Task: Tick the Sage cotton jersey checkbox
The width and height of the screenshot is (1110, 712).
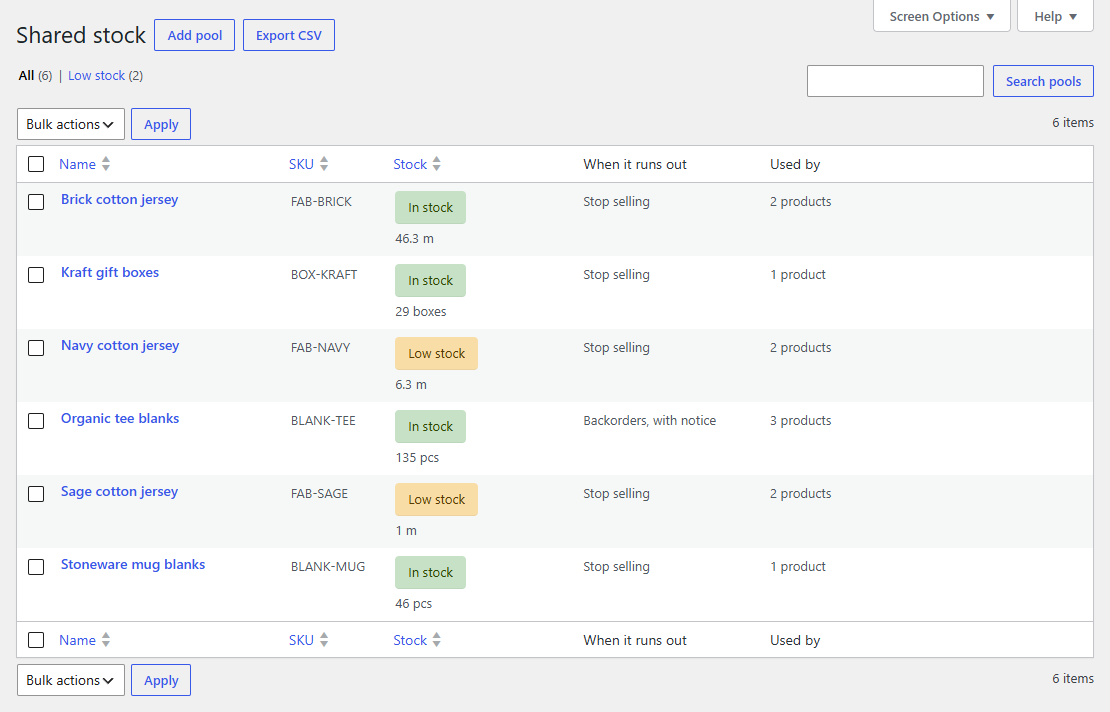Action: pos(36,493)
